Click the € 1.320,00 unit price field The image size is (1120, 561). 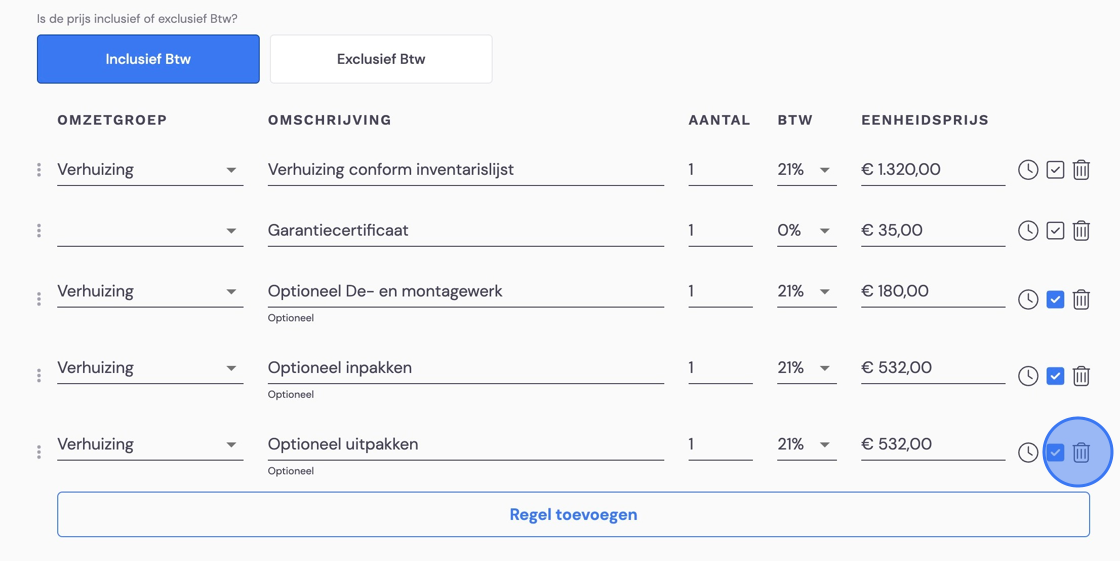[933, 170]
